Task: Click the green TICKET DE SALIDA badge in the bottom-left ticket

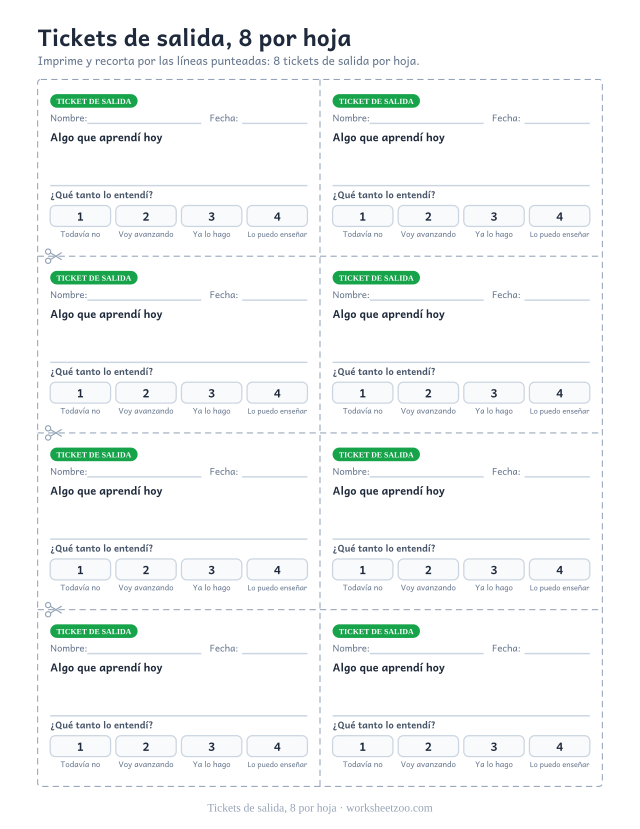Action: (94, 631)
